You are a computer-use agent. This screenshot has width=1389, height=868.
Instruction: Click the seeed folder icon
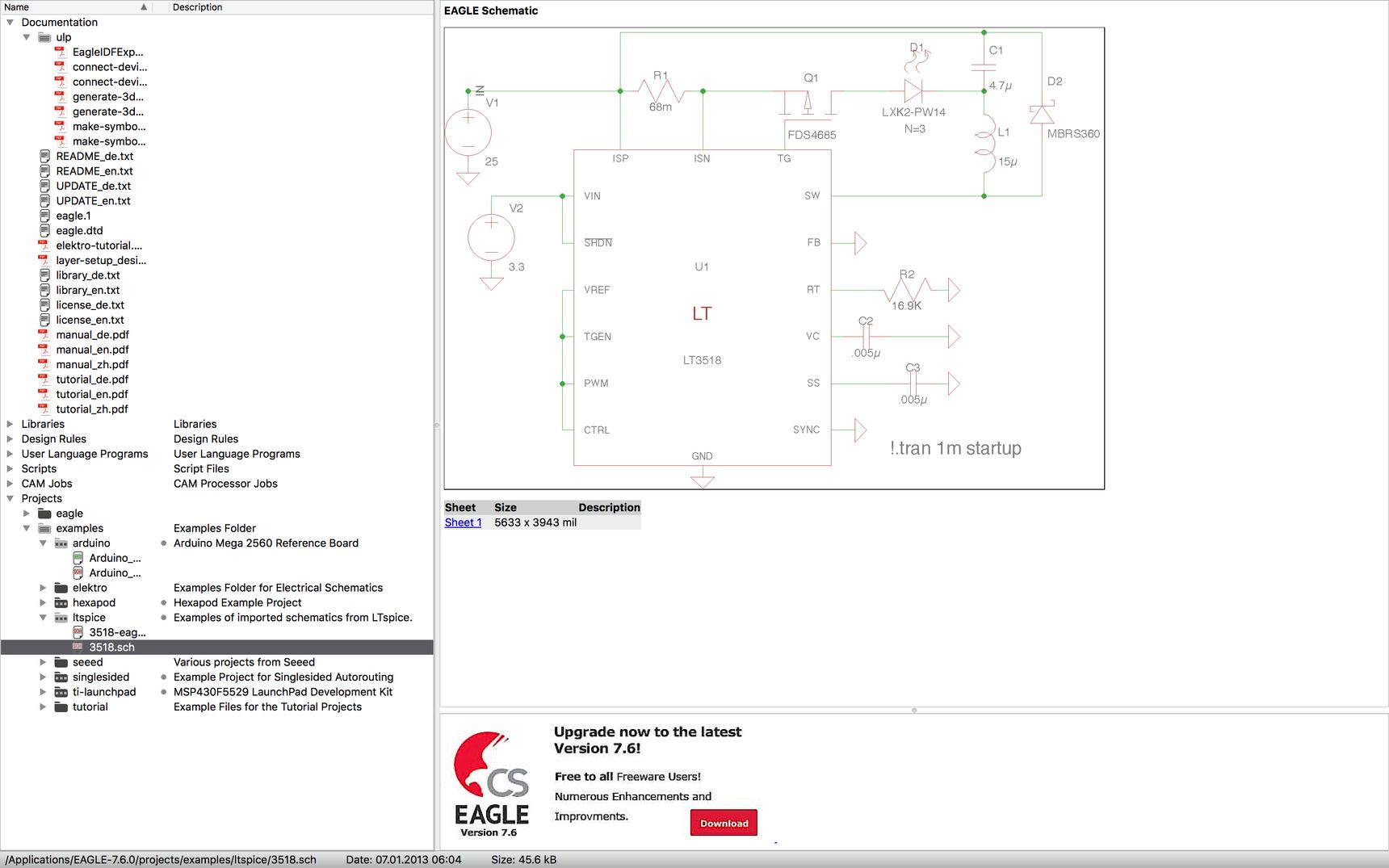tap(61, 662)
